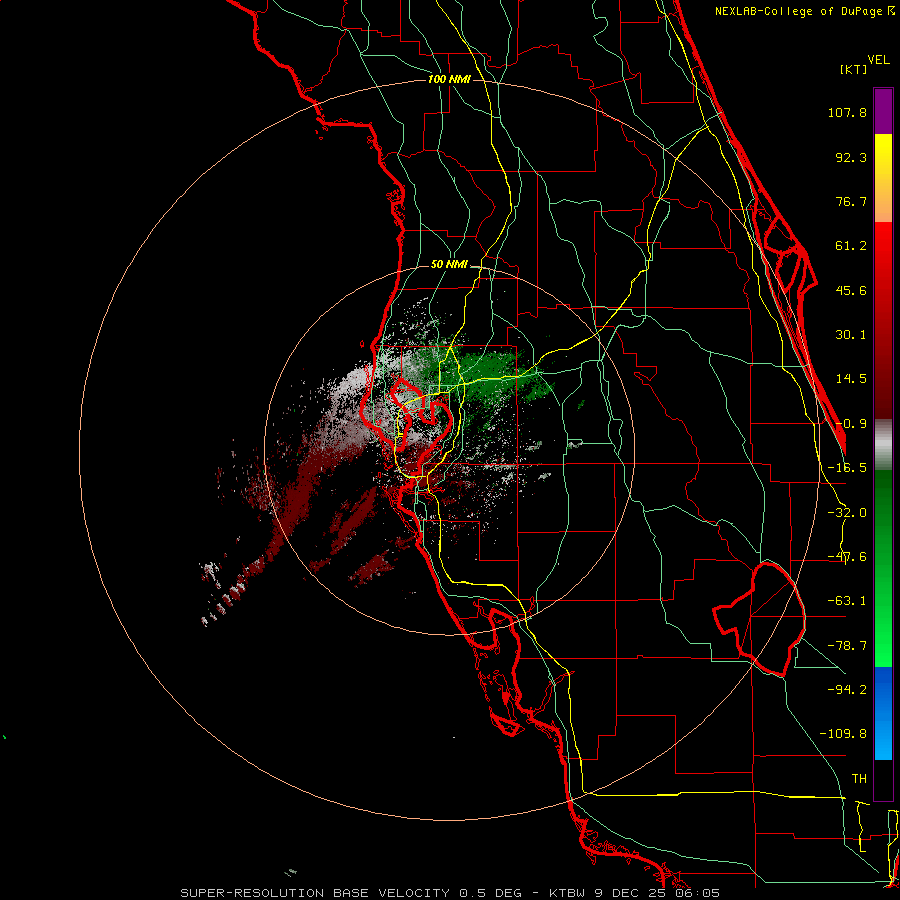Viewport: 900px width, 900px height.
Task: Click the NEXLAB-College of DuPage watermark text
Action: point(805,11)
